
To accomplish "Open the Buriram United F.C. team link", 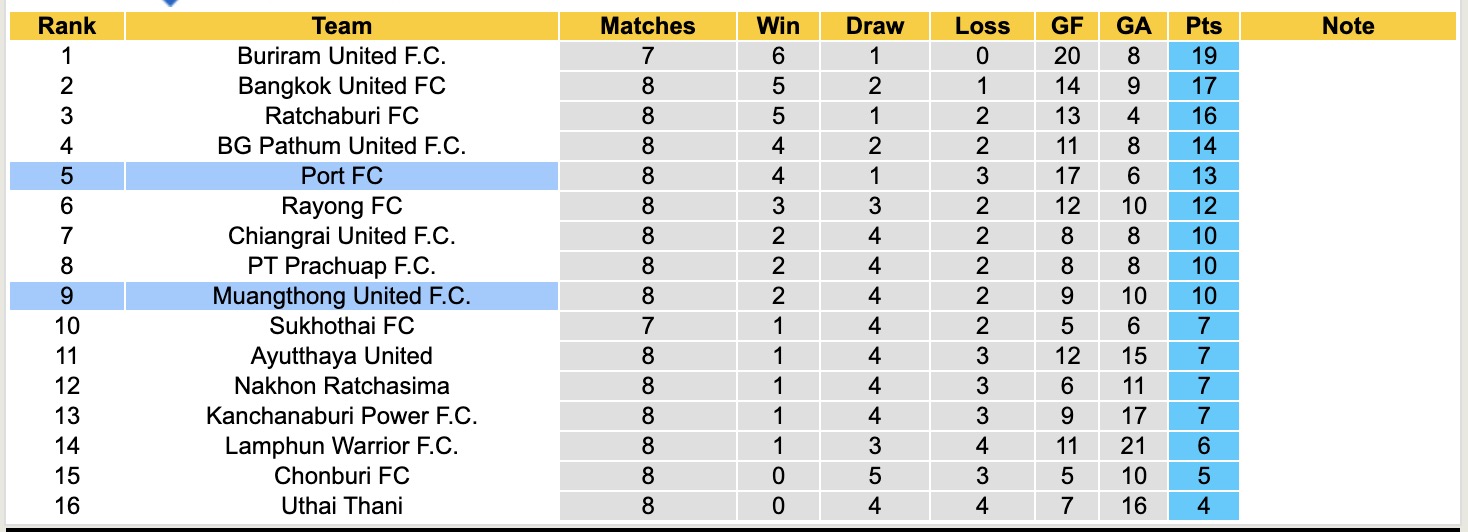I will pyautogui.click(x=342, y=56).
